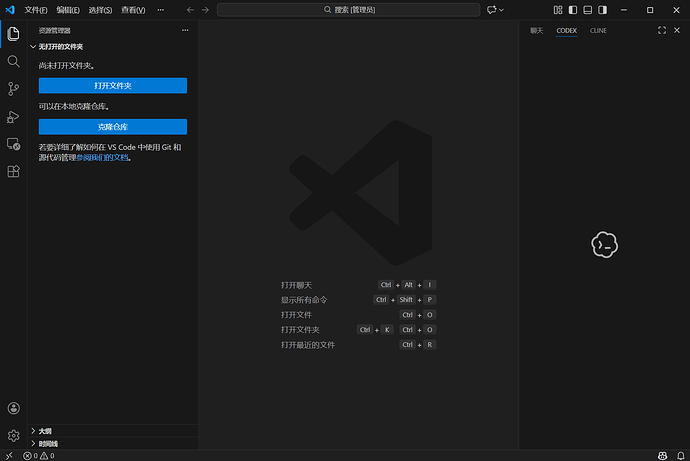Viewport: 690px width, 461px height.
Task: Open the 编辑(E) menu
Action: 68,10
